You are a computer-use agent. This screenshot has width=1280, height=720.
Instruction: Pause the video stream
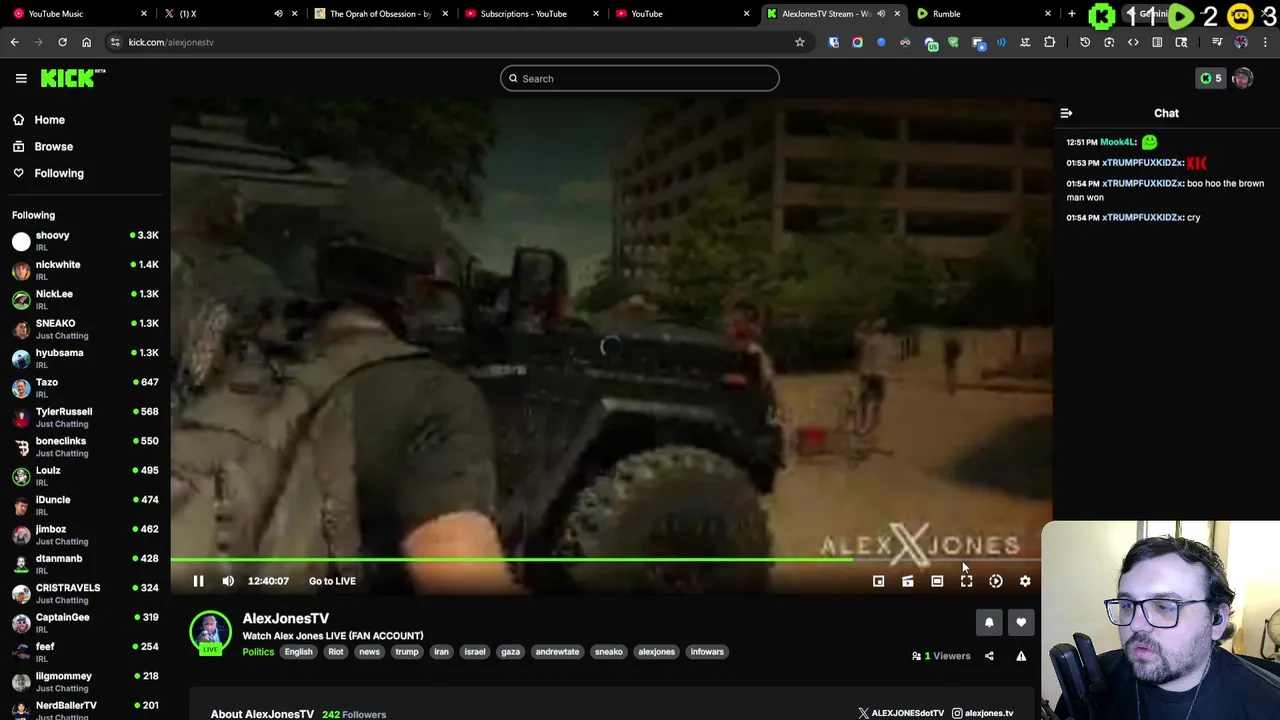click(x=198, y=581)
